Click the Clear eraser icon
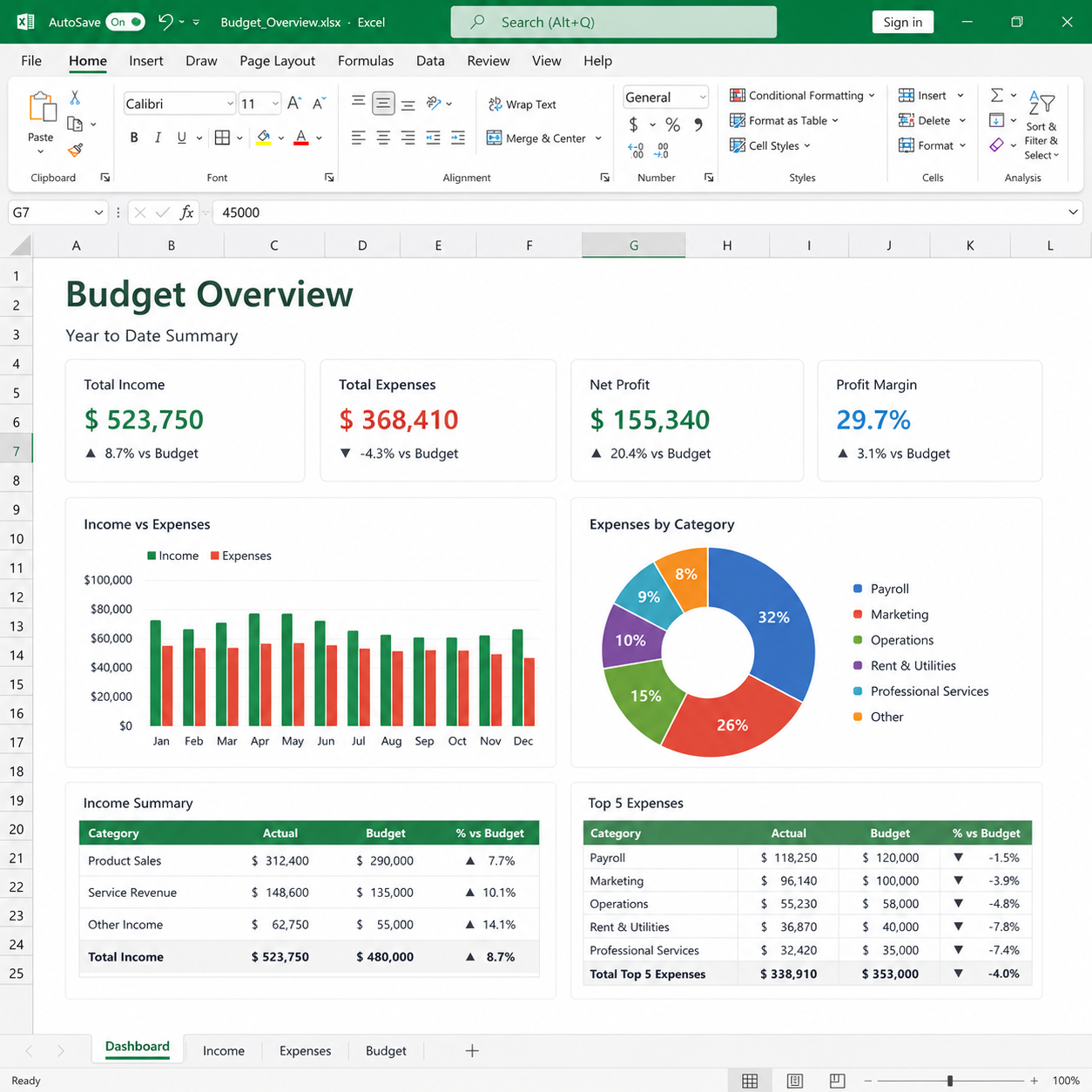The width and height of the screenshot is (1092, 1092). tap(997, 145)
